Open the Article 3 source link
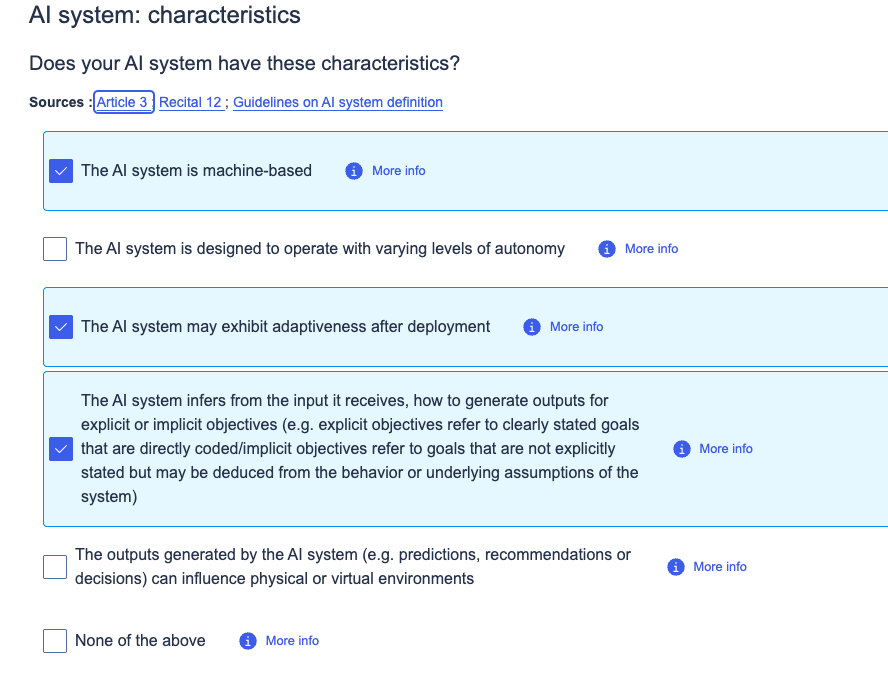The image size is (888, 689). (x=123, y=102)
